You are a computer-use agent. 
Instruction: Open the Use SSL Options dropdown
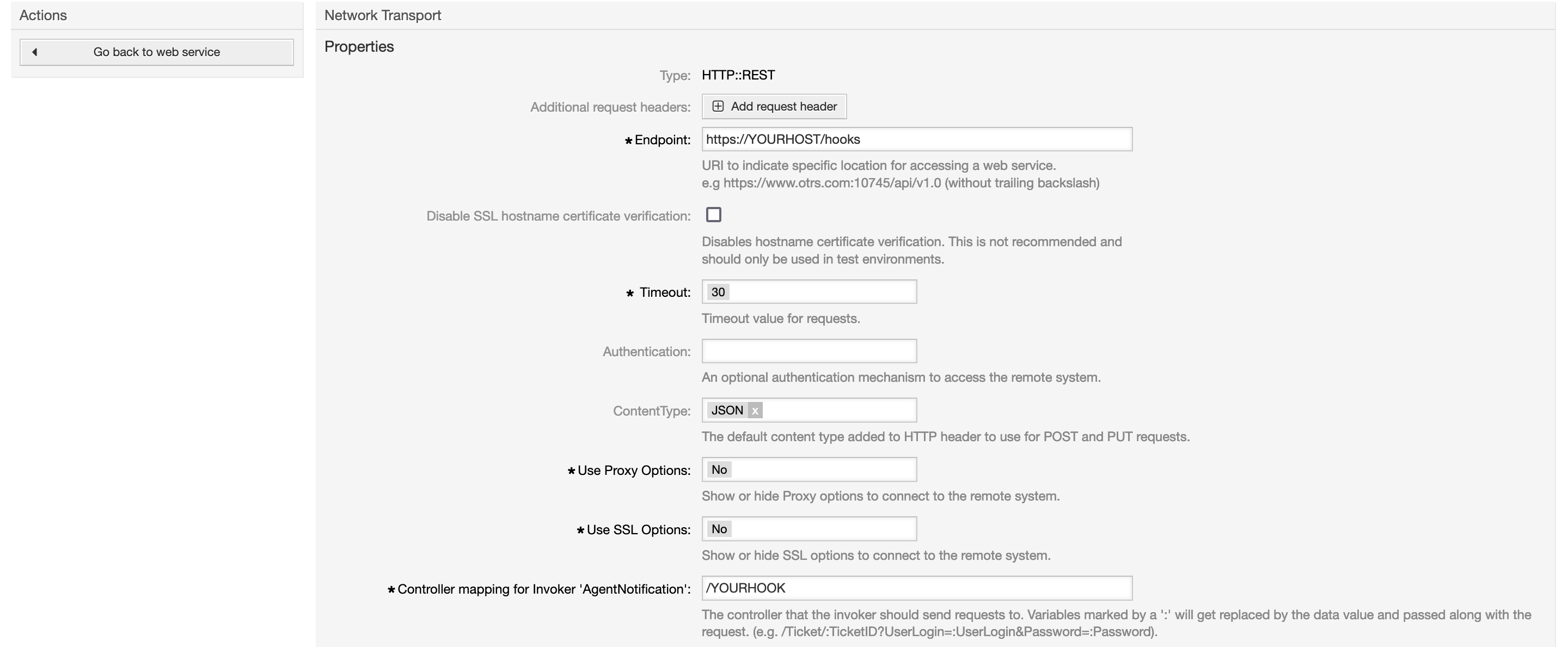click(x=809, y=529)
